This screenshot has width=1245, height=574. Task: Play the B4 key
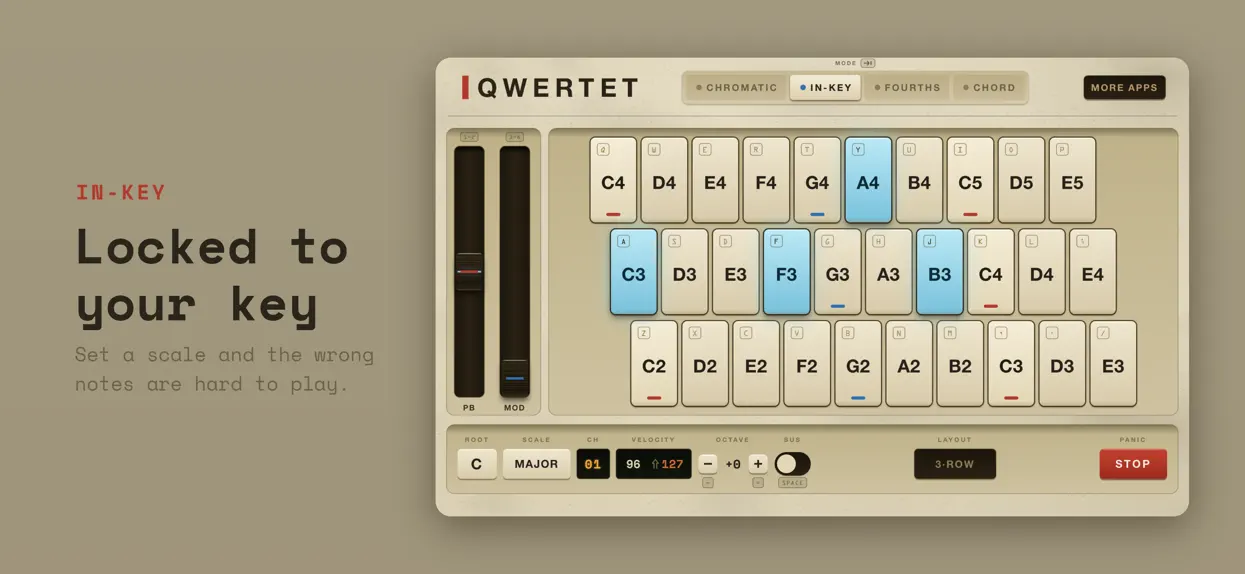(x=919, y=180)
